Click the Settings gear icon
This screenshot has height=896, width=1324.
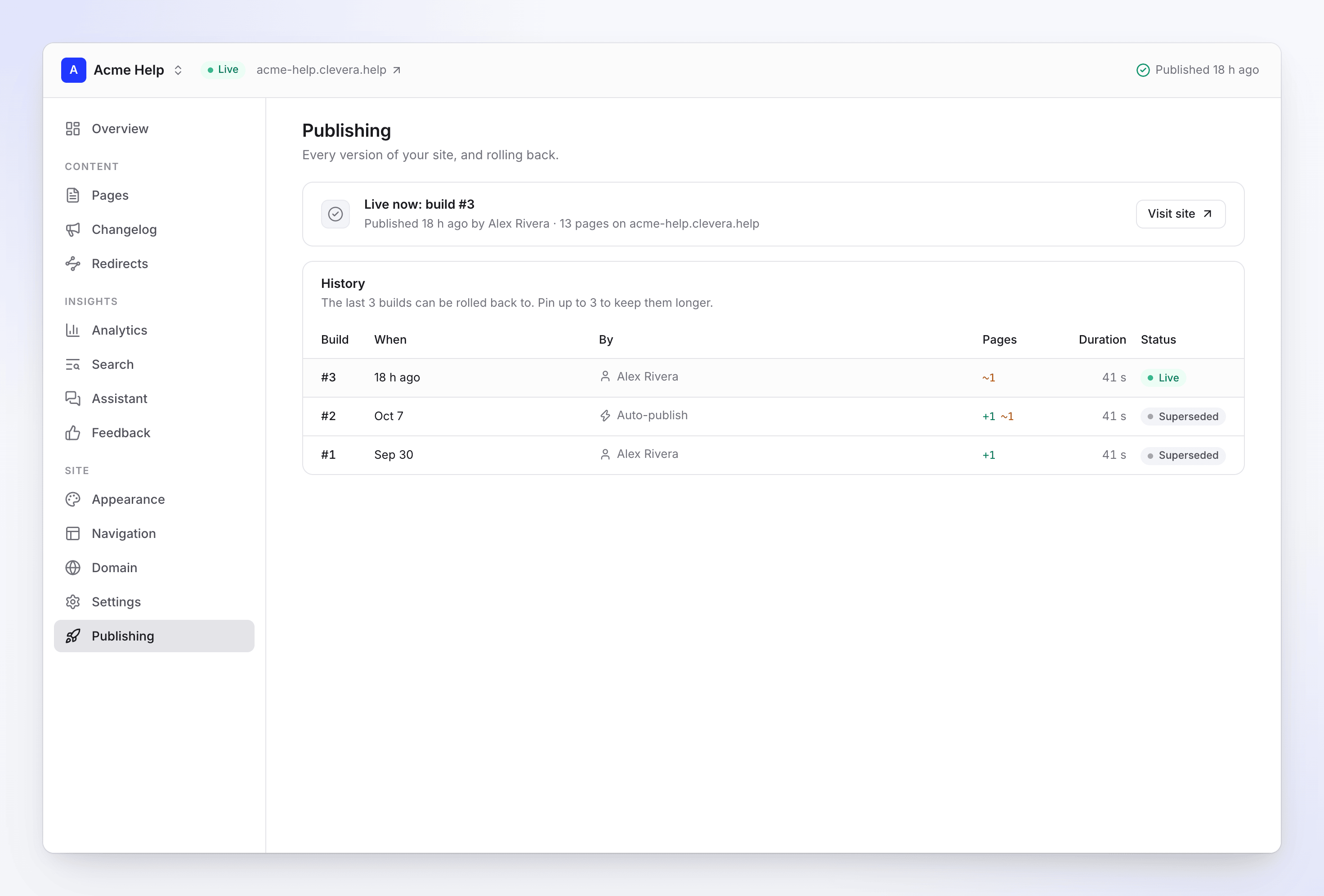click(73, 602)
